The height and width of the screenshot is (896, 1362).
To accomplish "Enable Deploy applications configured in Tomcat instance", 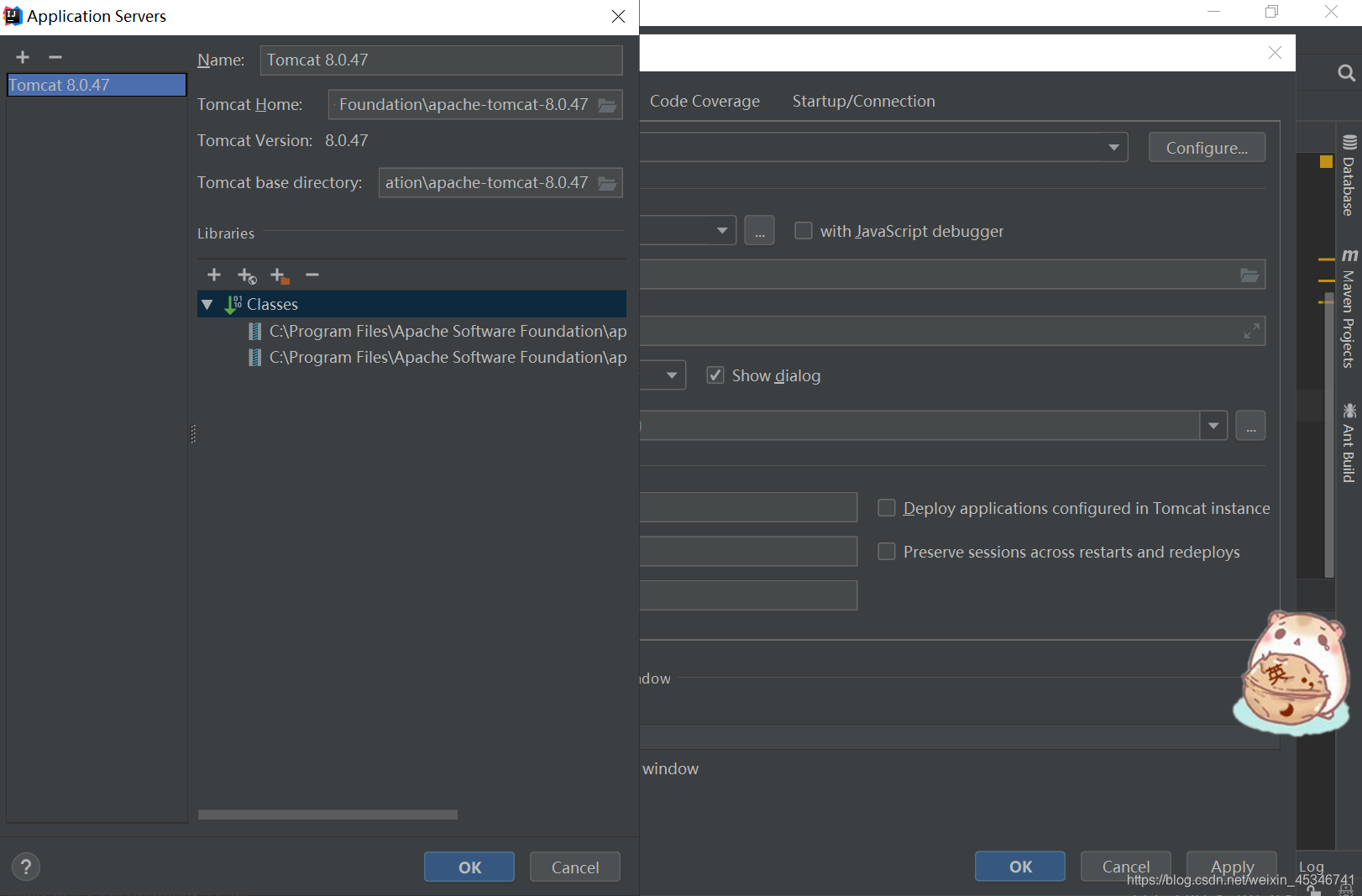I will (886, 507).
